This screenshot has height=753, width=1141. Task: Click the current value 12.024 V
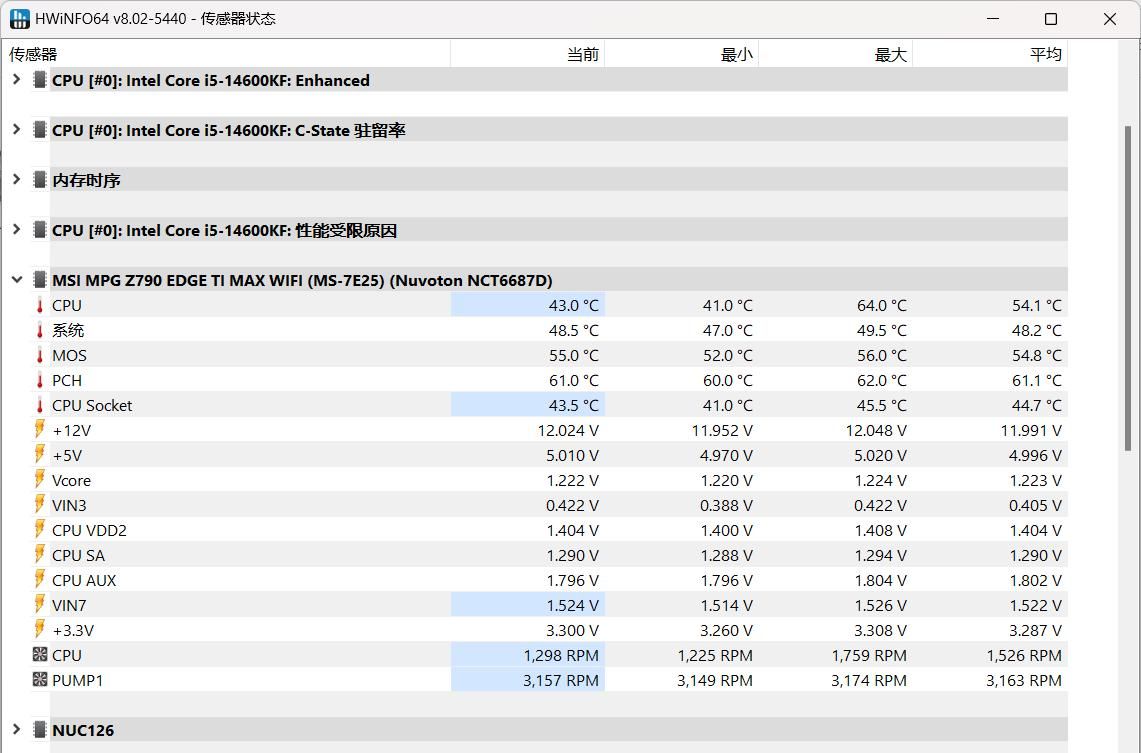(568, 431)
